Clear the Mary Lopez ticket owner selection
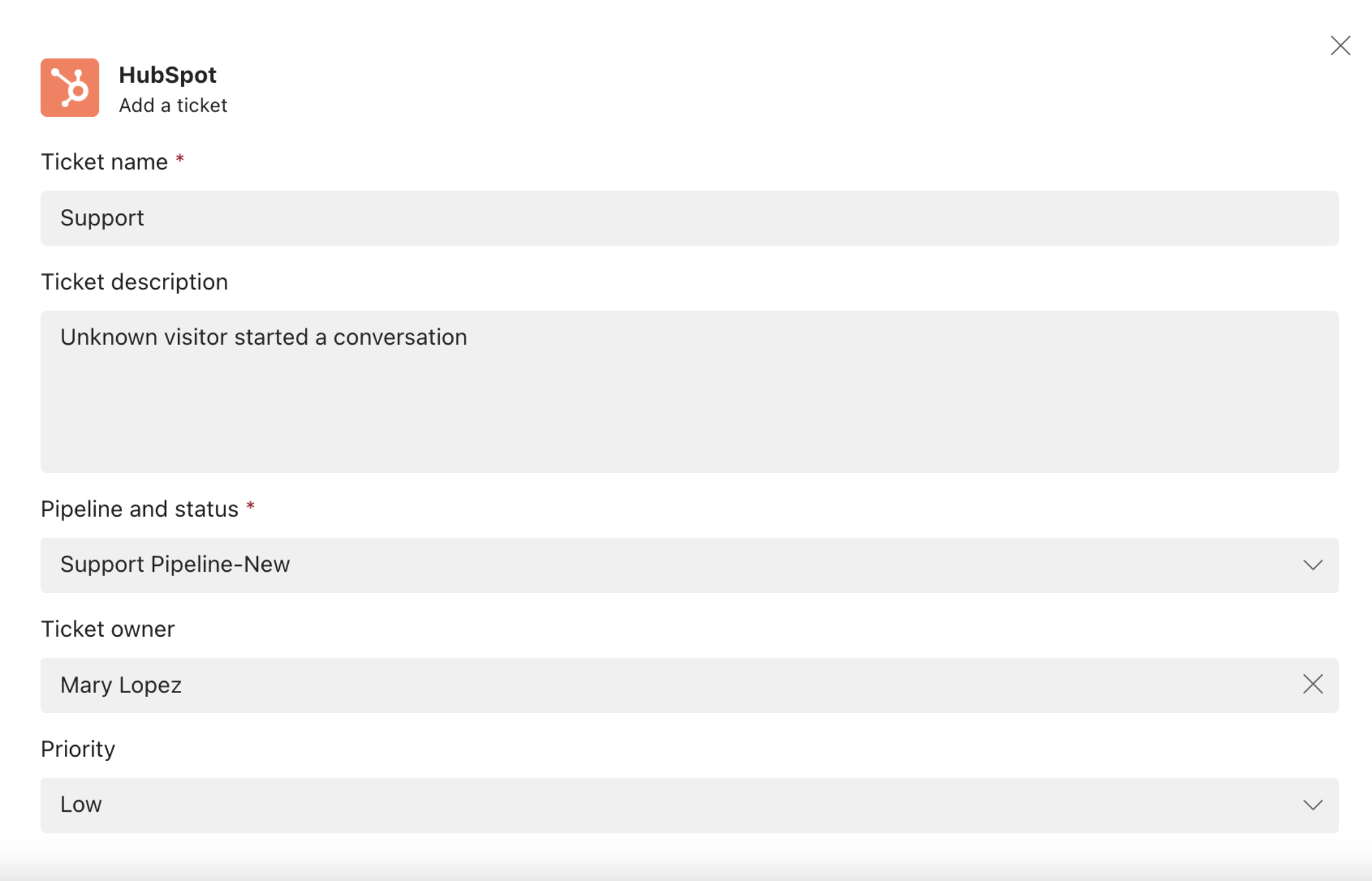The height and width of the screenshot is (881, 1372). 1314,685
